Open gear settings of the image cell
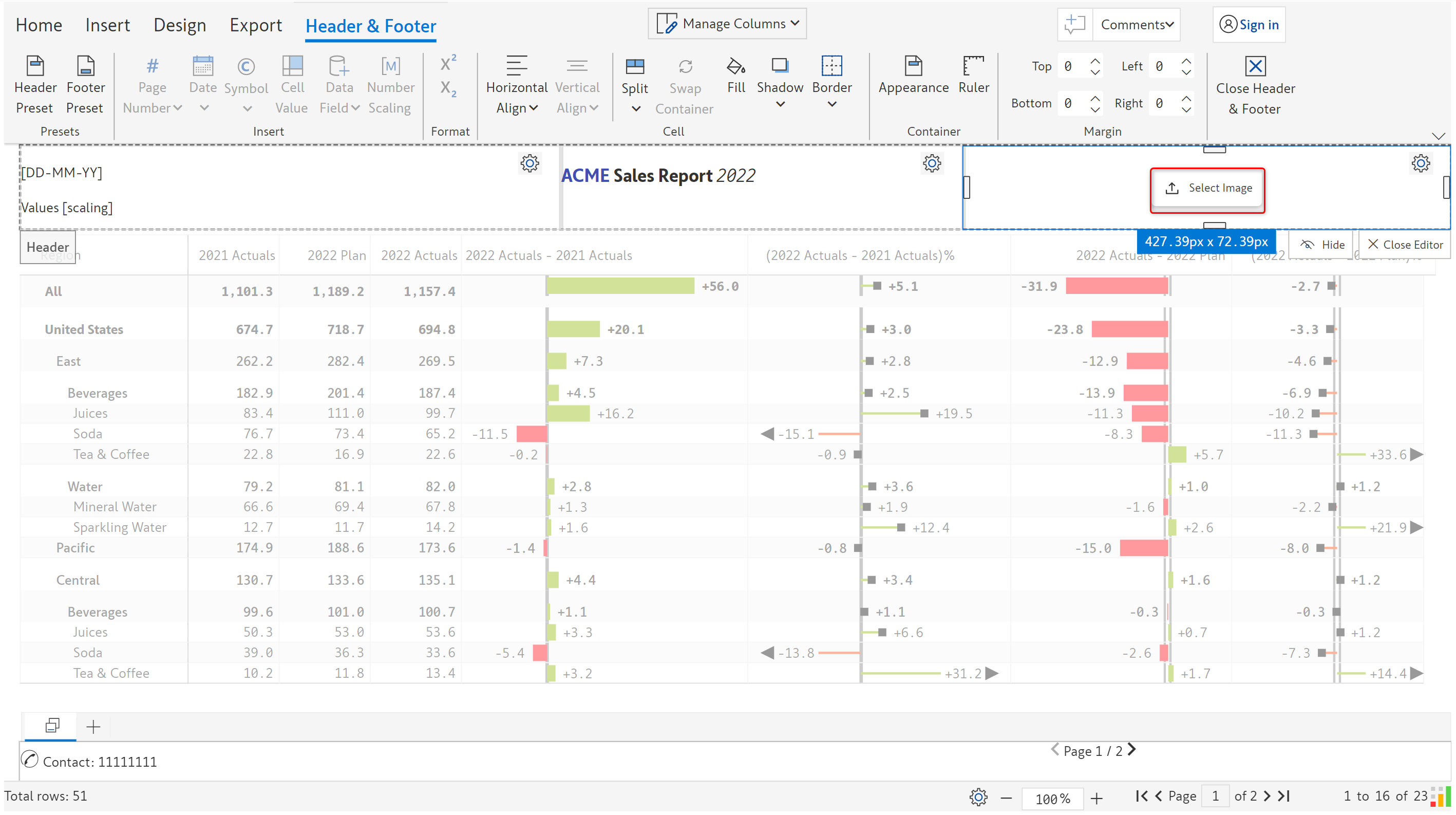The image size is (1456, 815). tap(1420, 163)
